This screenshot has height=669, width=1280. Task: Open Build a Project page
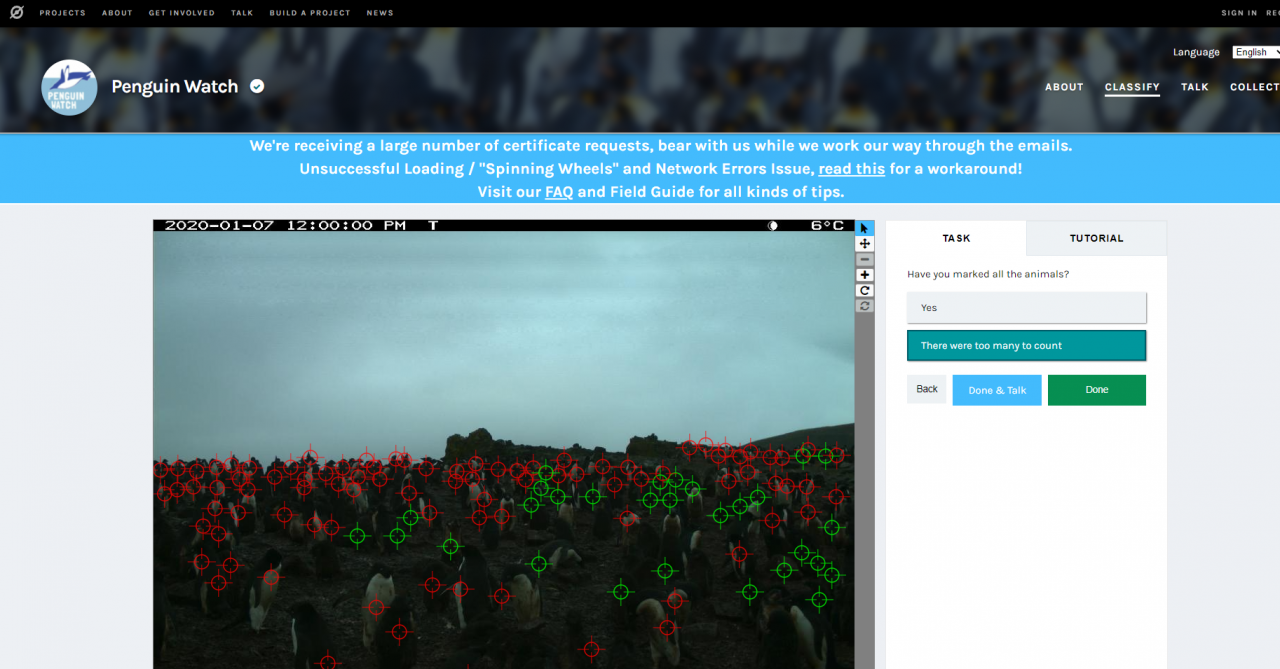pyautogui.click(x=310, y=13)
